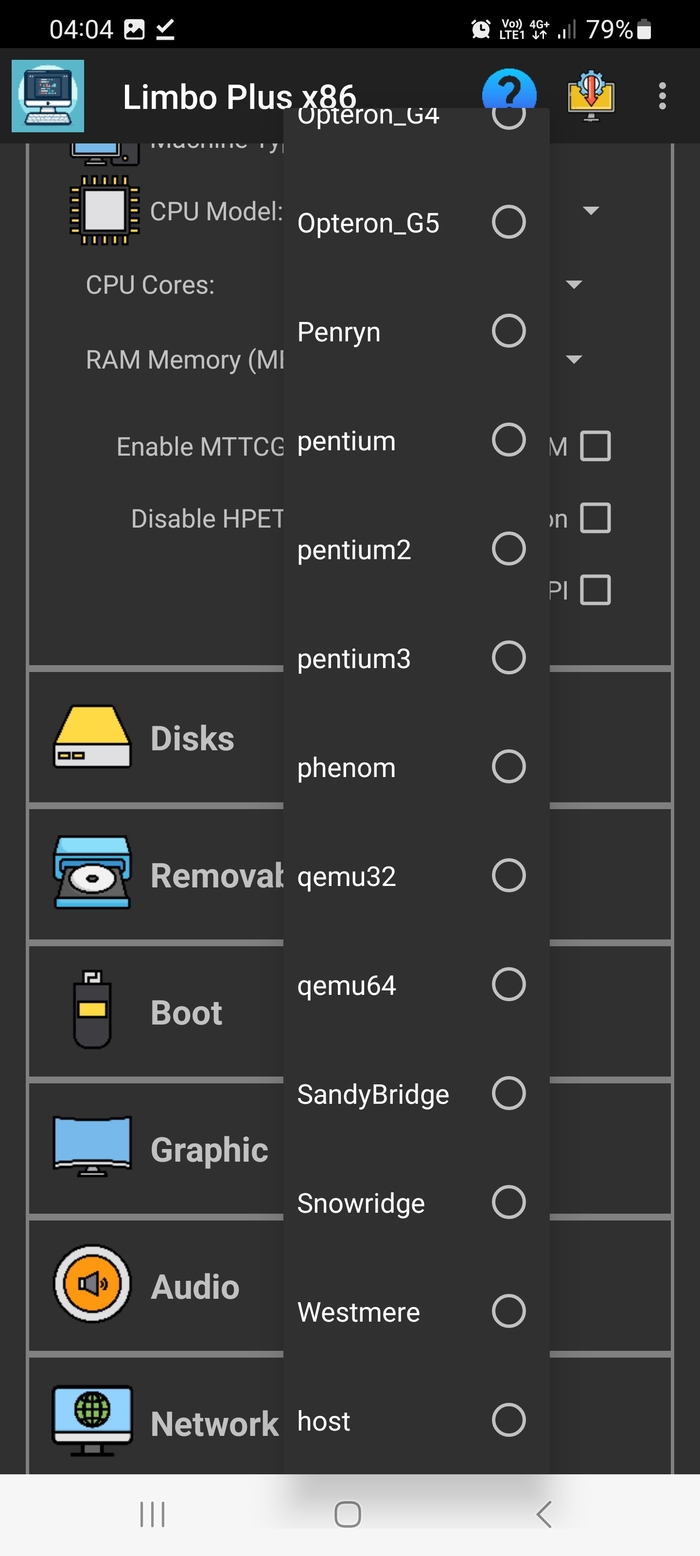Tap the Audio speaker icon
The image size is (700, 1556).
click(x=92, y=1285)
